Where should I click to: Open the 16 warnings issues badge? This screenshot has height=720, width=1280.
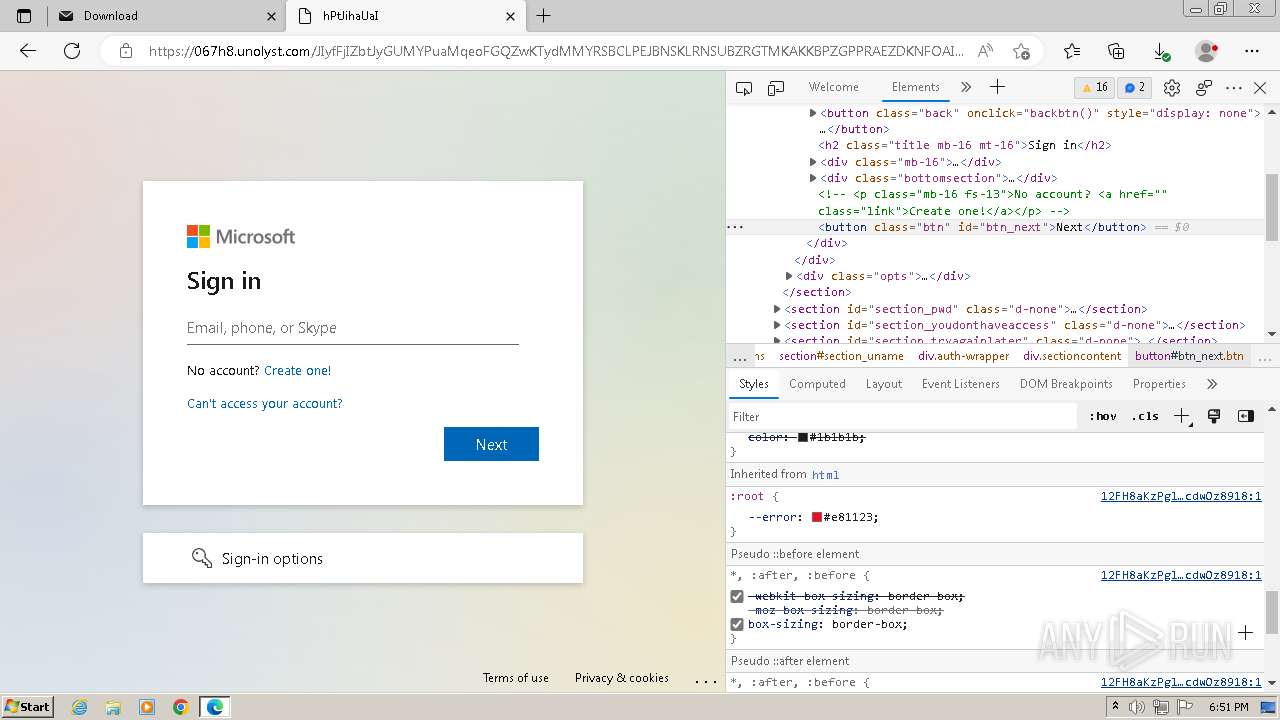pyautogui.click(x=1094, y=87)
